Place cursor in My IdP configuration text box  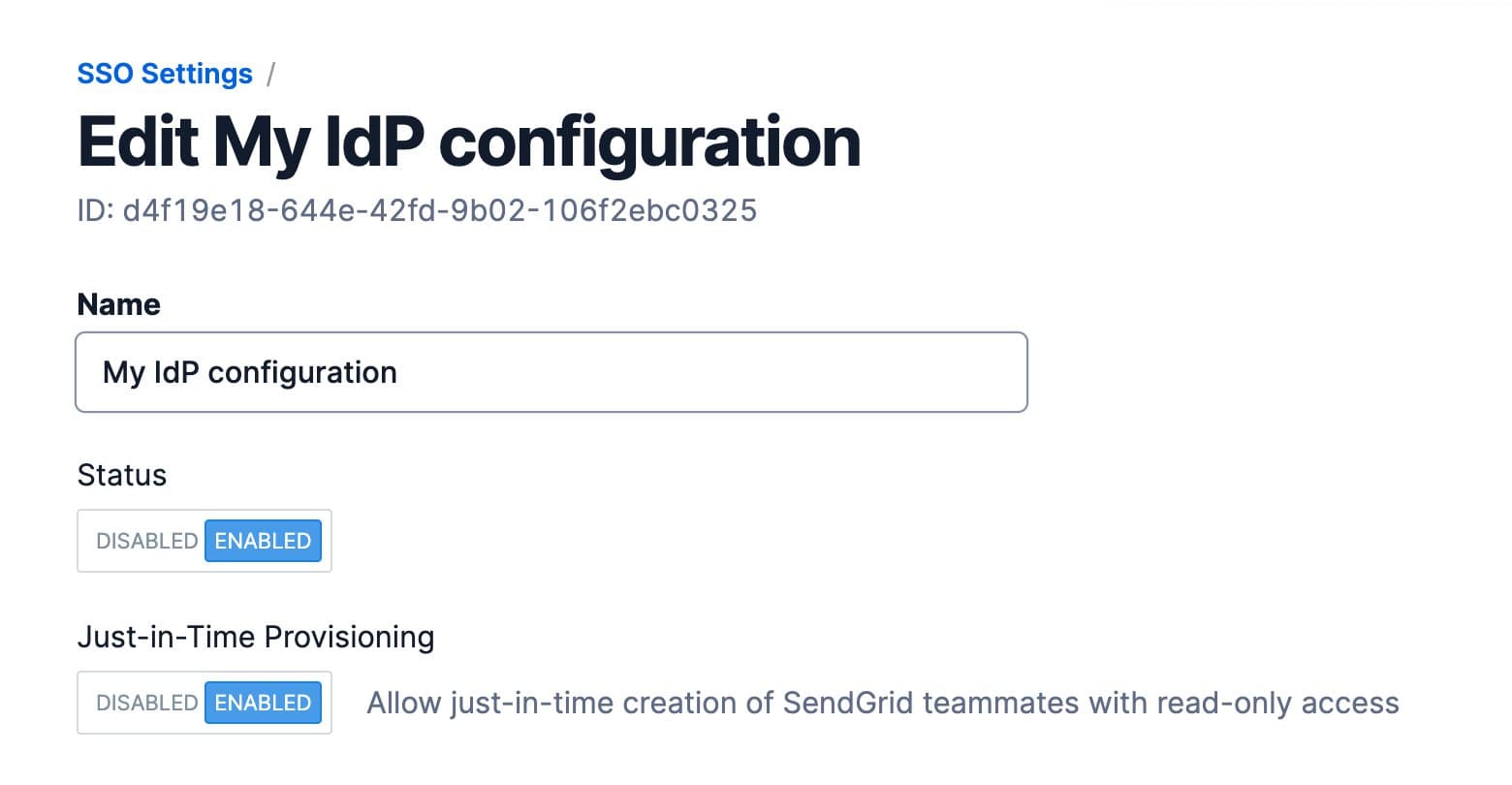point(551,372)
